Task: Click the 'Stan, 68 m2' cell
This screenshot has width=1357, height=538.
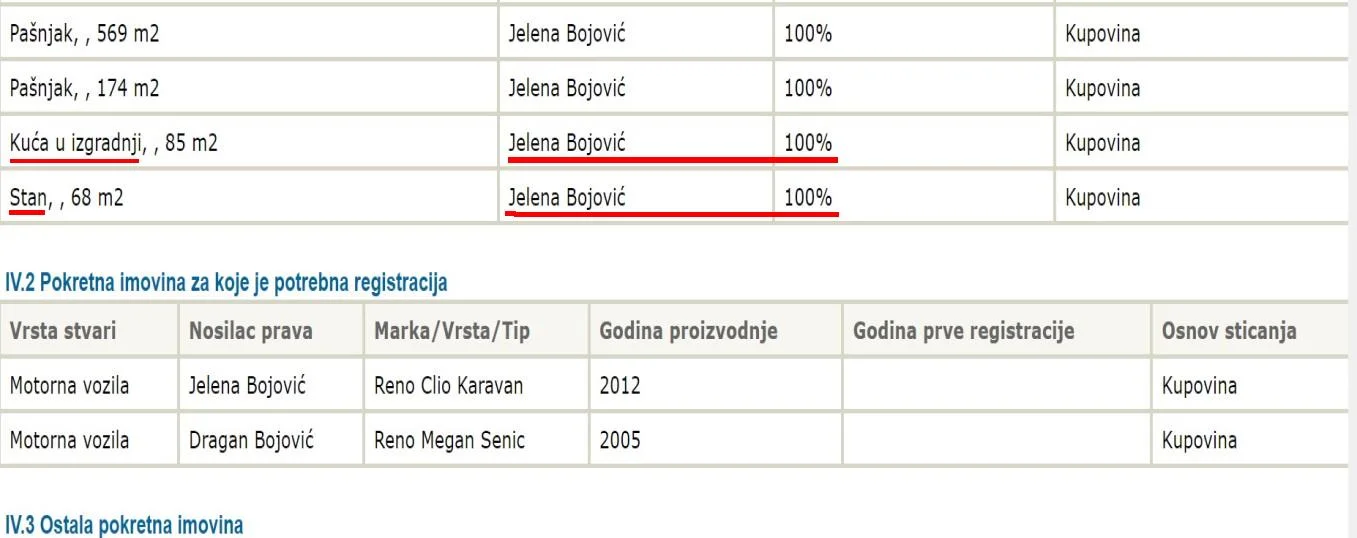Action: pos(249,197)
